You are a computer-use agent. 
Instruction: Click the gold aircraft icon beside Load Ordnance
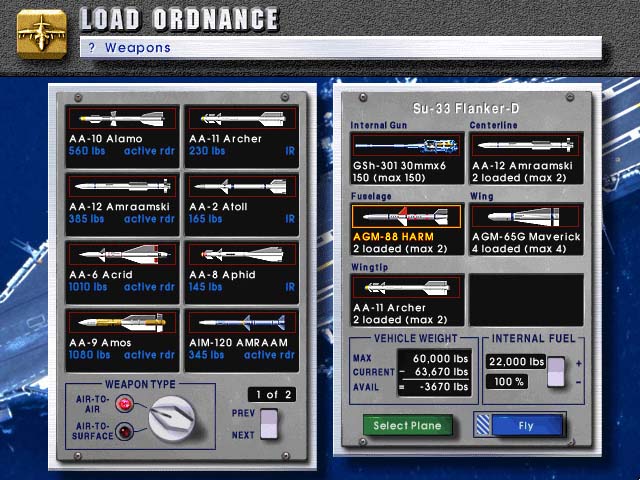(42, 34)
